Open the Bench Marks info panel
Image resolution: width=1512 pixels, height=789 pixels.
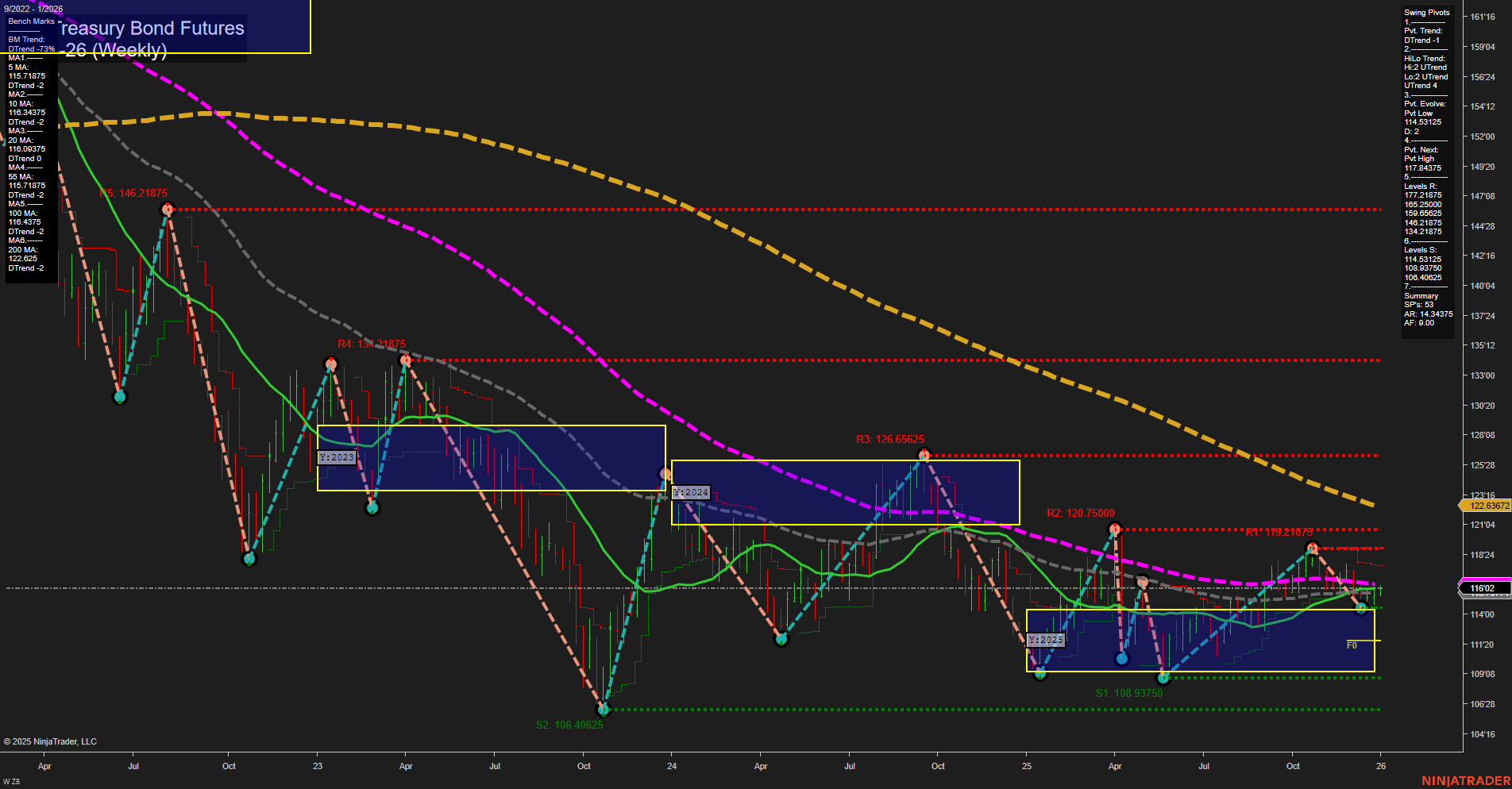[30, 21]
